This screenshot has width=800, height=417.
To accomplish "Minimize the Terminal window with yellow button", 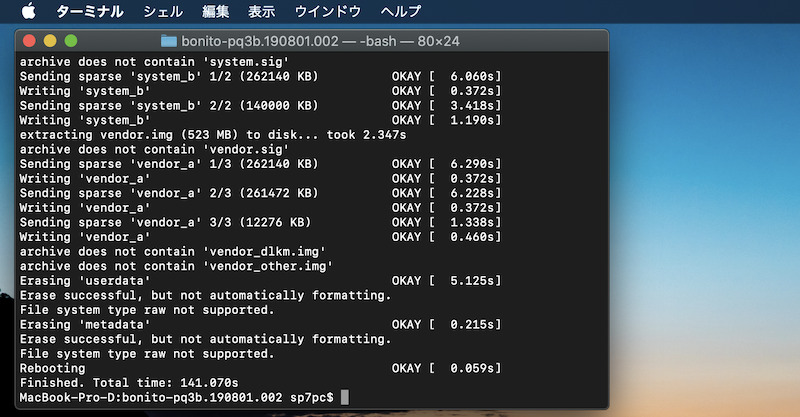I will click(49, 41).
